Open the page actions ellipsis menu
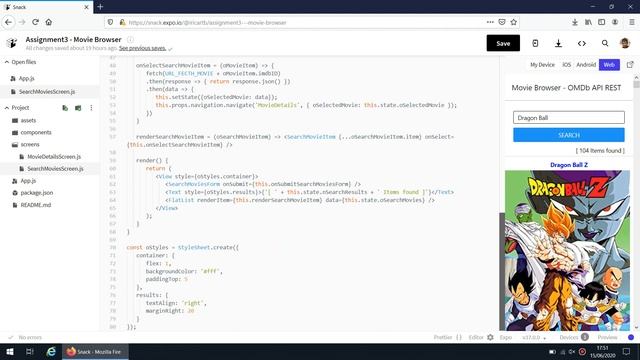The height and width of the screenshot is (360, 640). (x=490, y=22)
